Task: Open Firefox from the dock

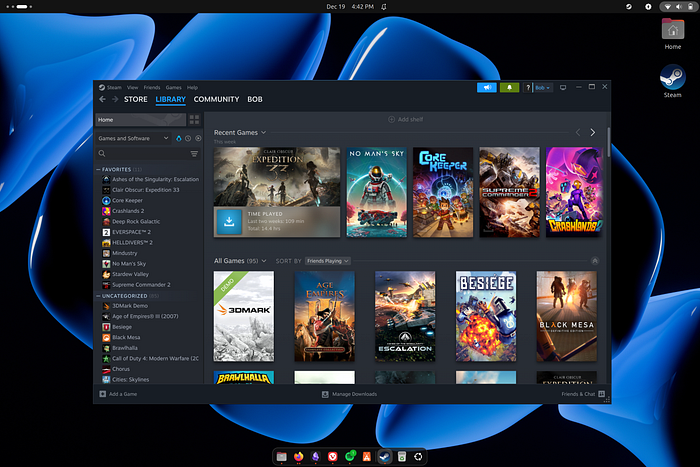Action: coord(298,456)
